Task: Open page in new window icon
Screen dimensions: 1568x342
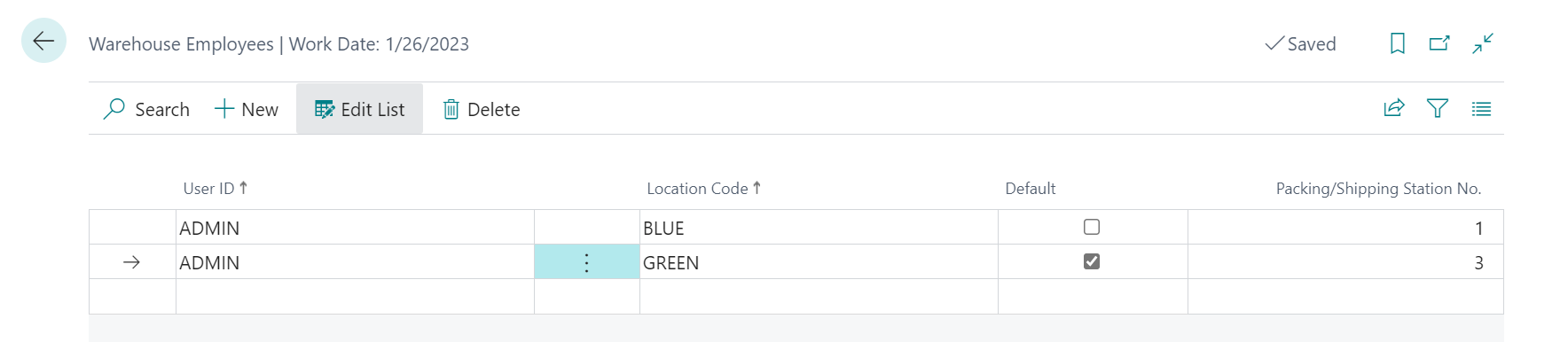Action: tap(1439, 43)
